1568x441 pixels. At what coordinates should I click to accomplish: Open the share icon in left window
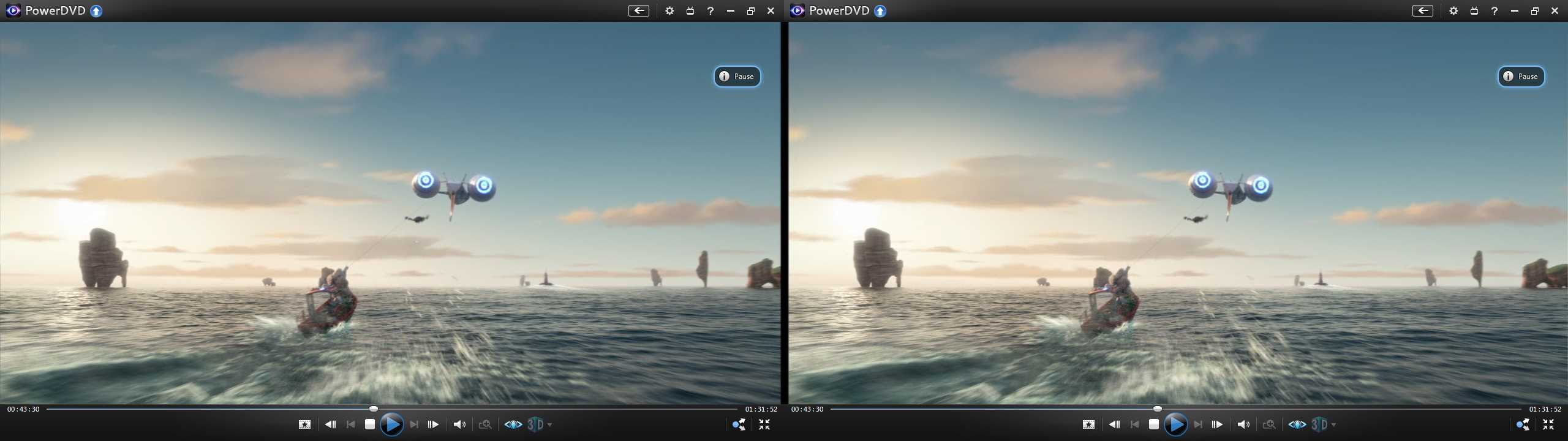tap(739, 424)
